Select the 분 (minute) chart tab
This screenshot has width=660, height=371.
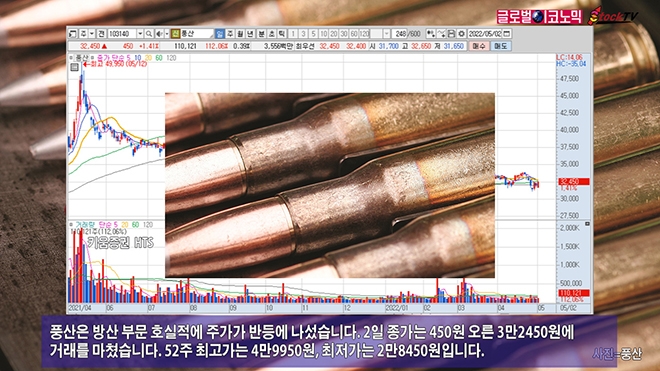point(261,34)
